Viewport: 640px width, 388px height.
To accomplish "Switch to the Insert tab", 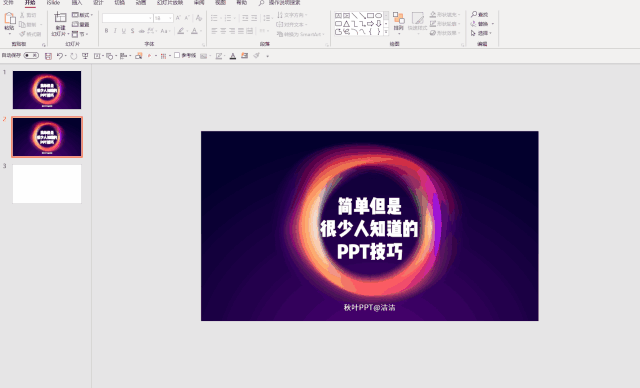I will pos(77,3).
